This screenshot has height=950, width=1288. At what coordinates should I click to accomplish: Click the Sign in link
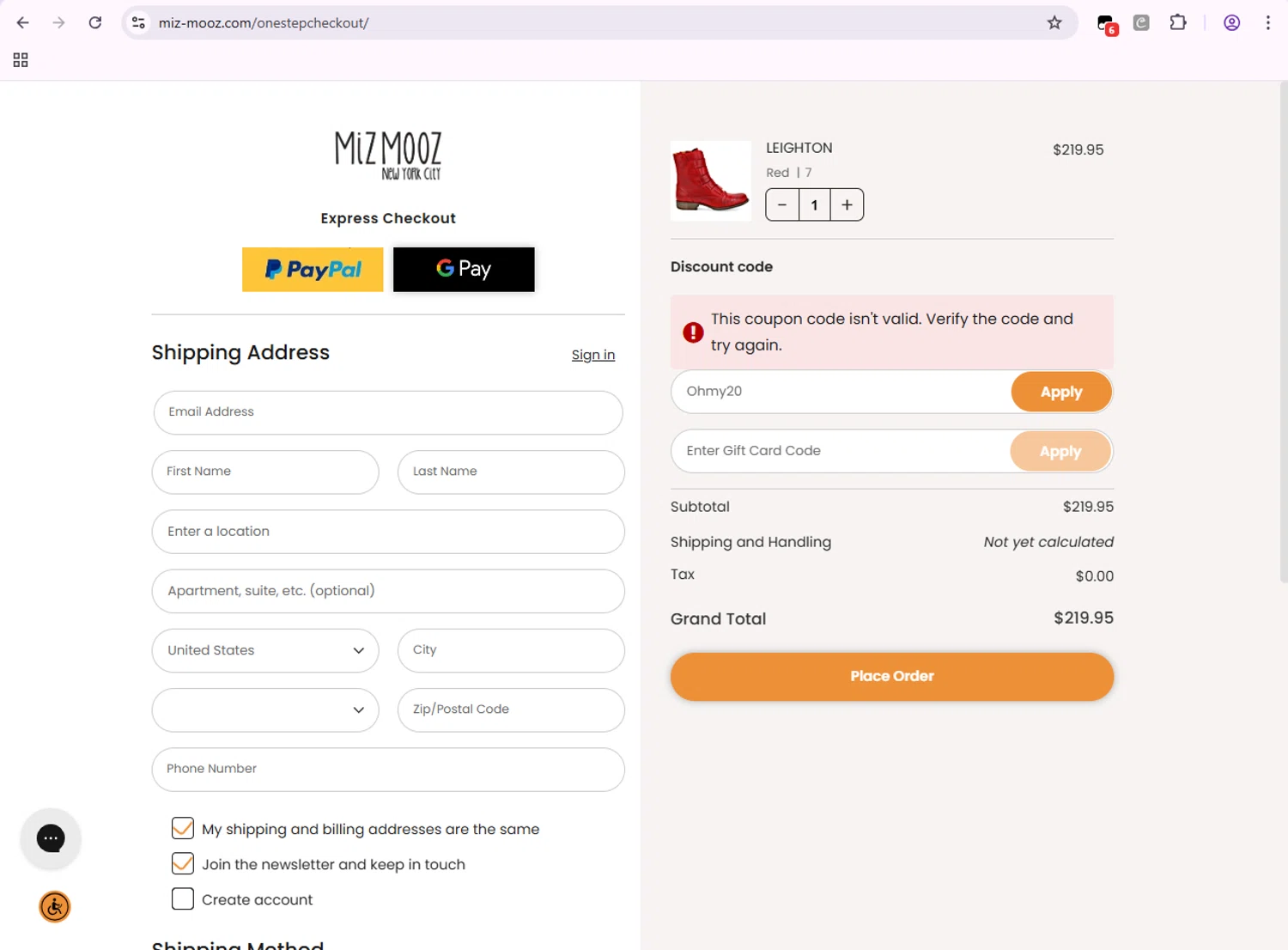593,355
